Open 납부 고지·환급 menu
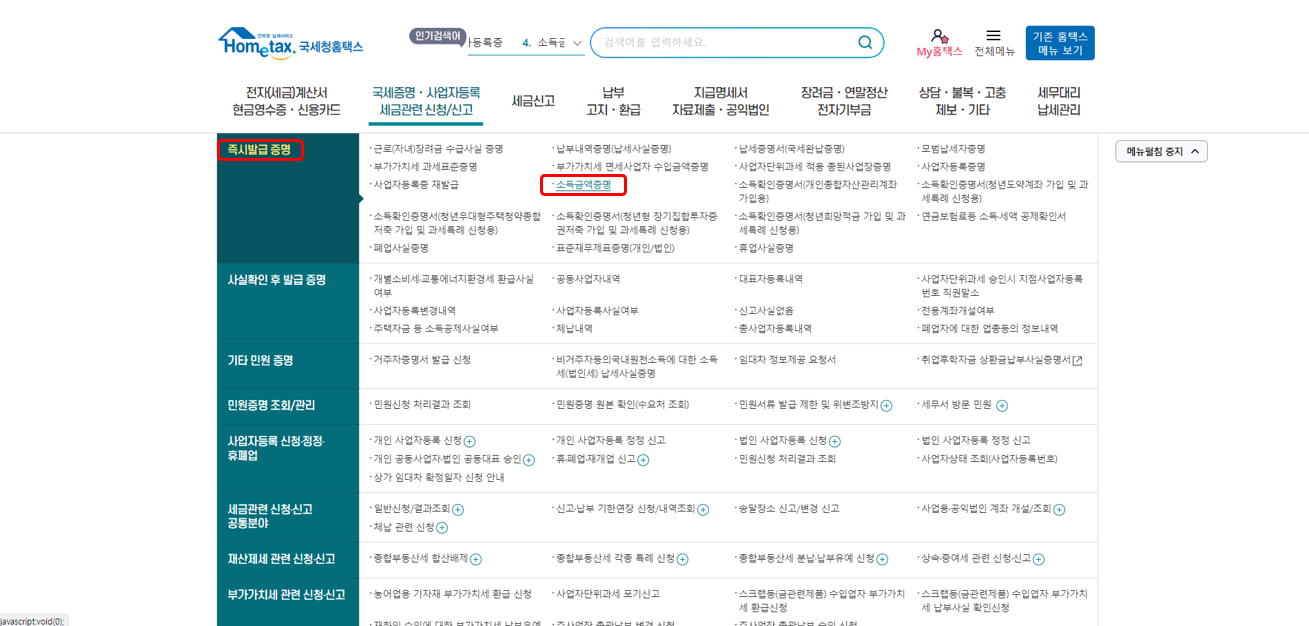The image size is (1309, 626). pos(613,101)
